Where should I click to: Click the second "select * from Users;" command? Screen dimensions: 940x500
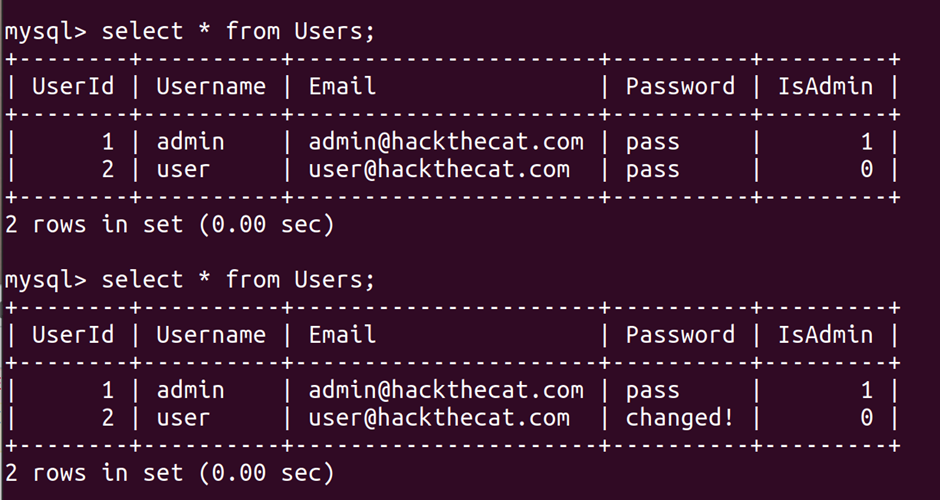coord(238,279)
